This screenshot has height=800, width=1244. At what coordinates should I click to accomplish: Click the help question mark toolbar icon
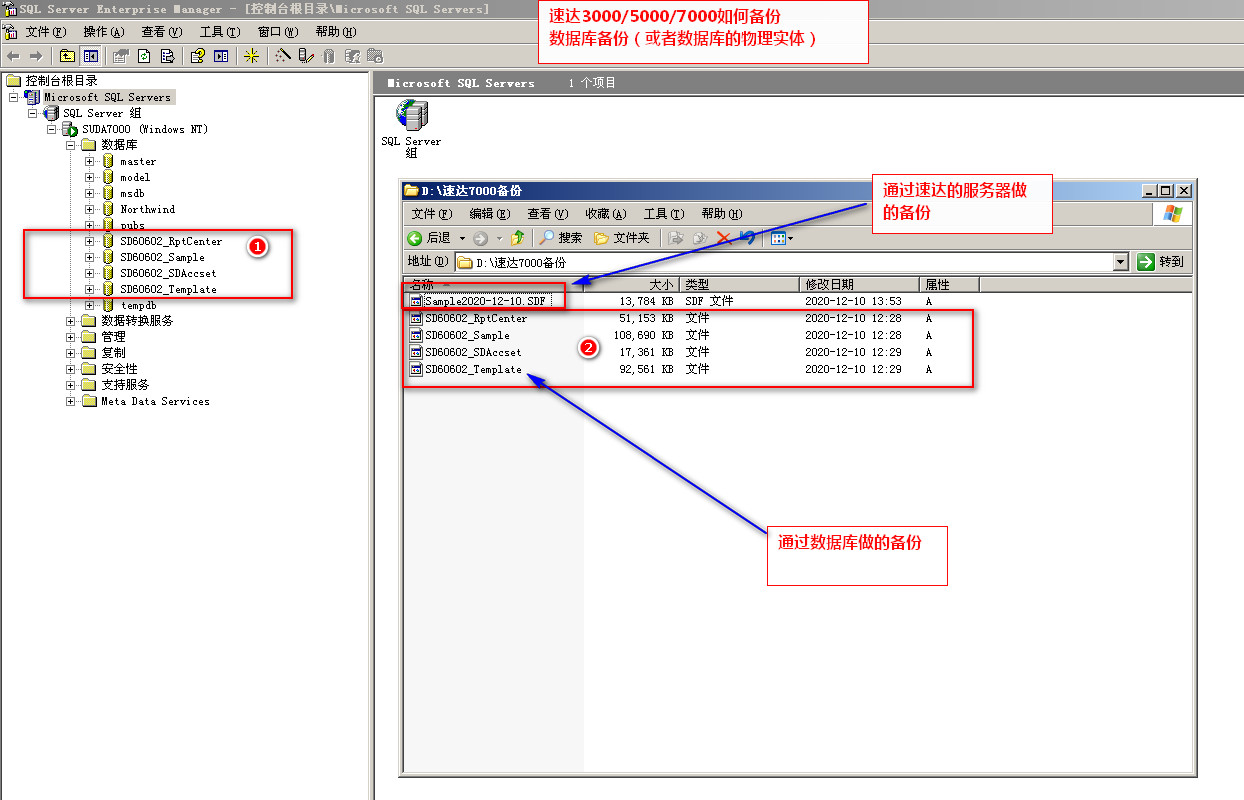[x=198, y=56]
